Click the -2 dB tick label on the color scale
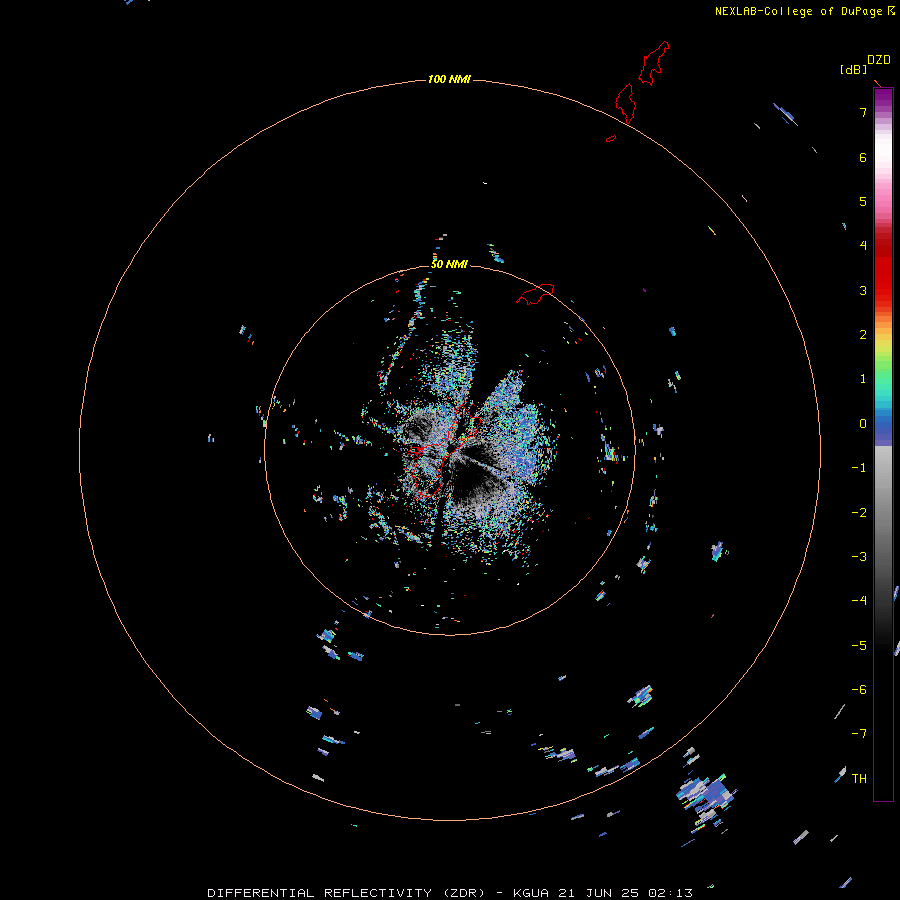The image size is (900, 900). point(859,513)
